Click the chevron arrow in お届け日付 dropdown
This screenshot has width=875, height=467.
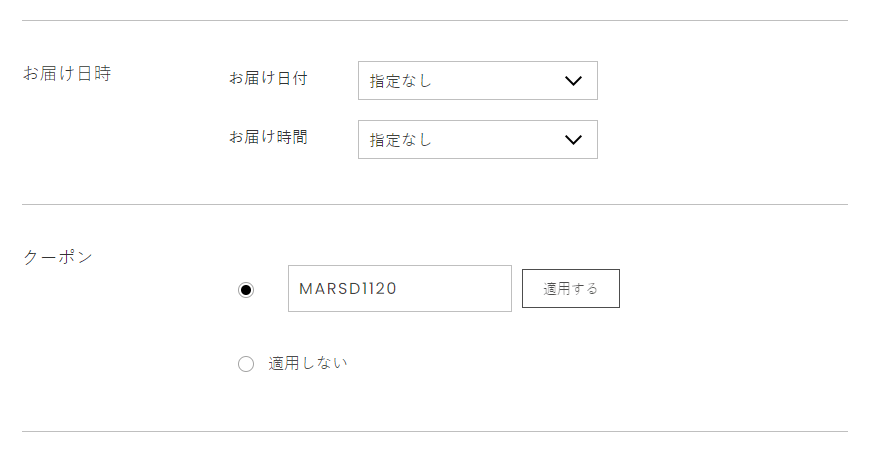[573, 81]
